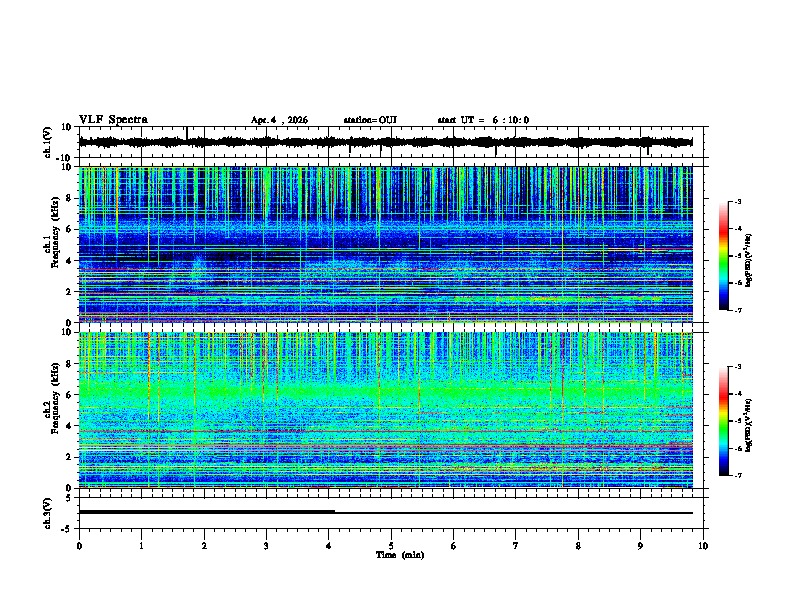Click time axis tick label "4"
The width and height of the screenshot is (792, 612).
tap(329, 546)
